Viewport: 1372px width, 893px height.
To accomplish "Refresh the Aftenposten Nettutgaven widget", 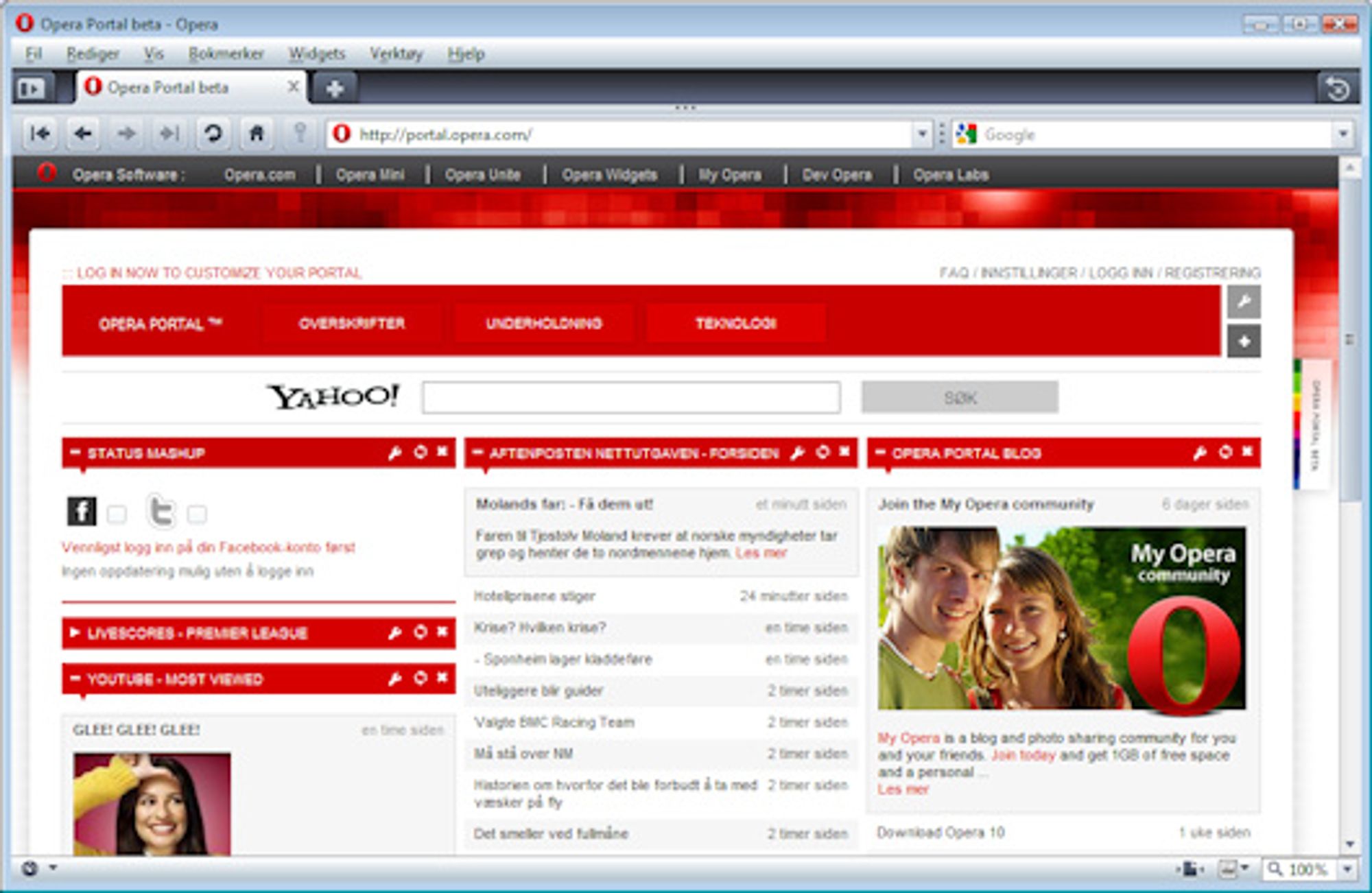I will point(823,452).
